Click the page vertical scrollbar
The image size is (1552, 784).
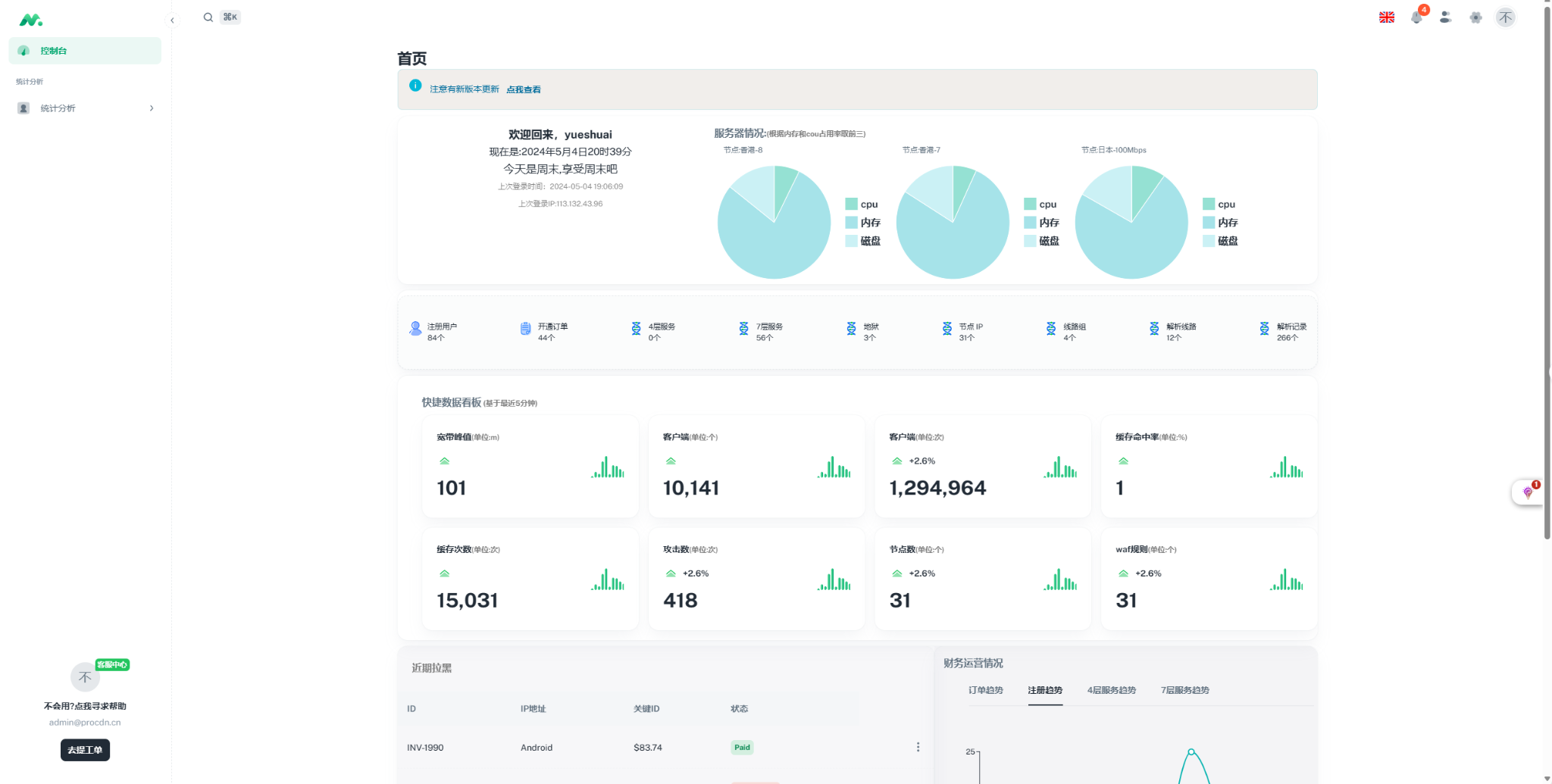coord(1547,273)
